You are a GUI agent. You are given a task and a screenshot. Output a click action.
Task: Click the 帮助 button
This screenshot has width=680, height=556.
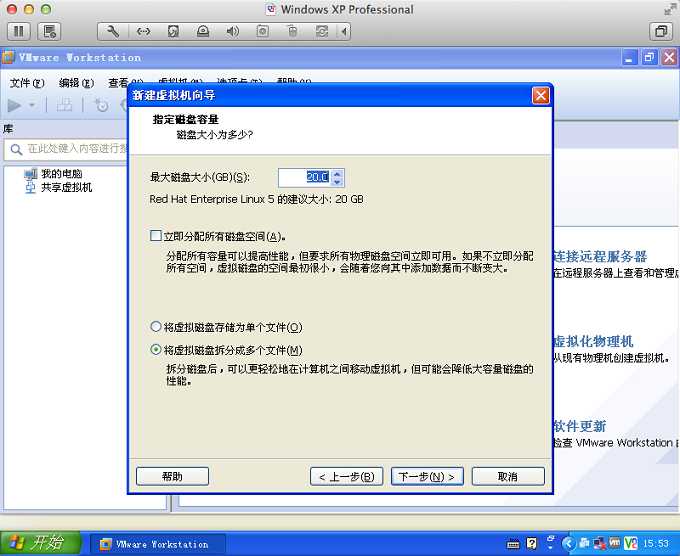tap(172, 477)
